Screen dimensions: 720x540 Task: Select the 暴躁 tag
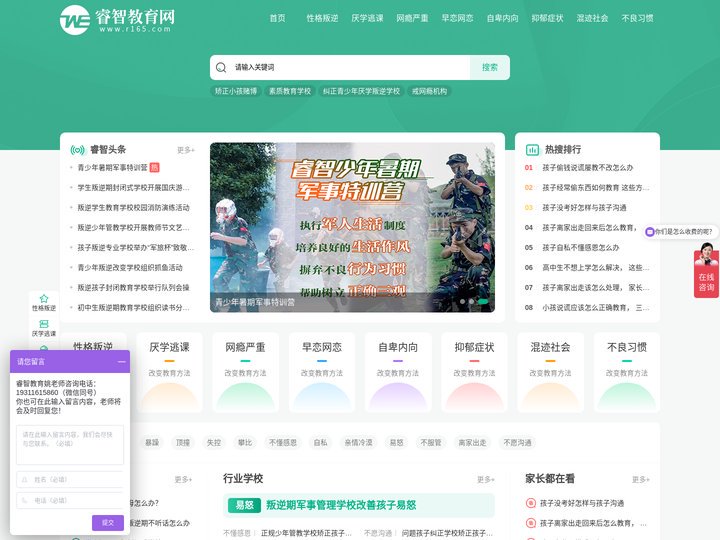(152, 443)
